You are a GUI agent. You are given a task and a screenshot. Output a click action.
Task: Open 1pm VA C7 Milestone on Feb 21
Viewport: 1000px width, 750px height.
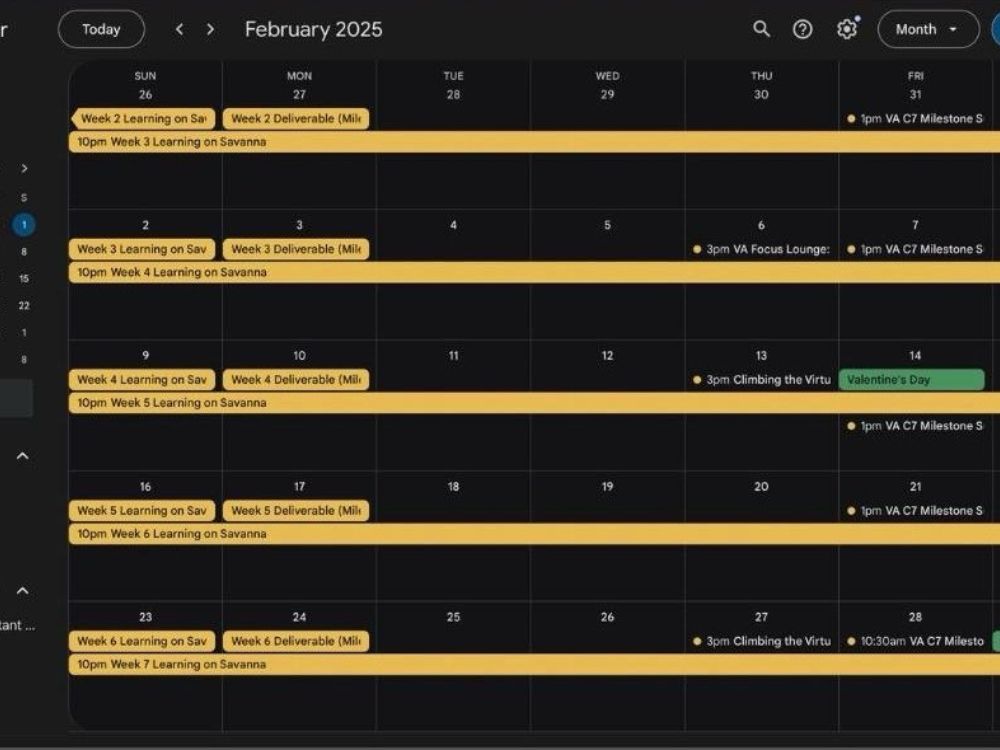pos(916,510)
